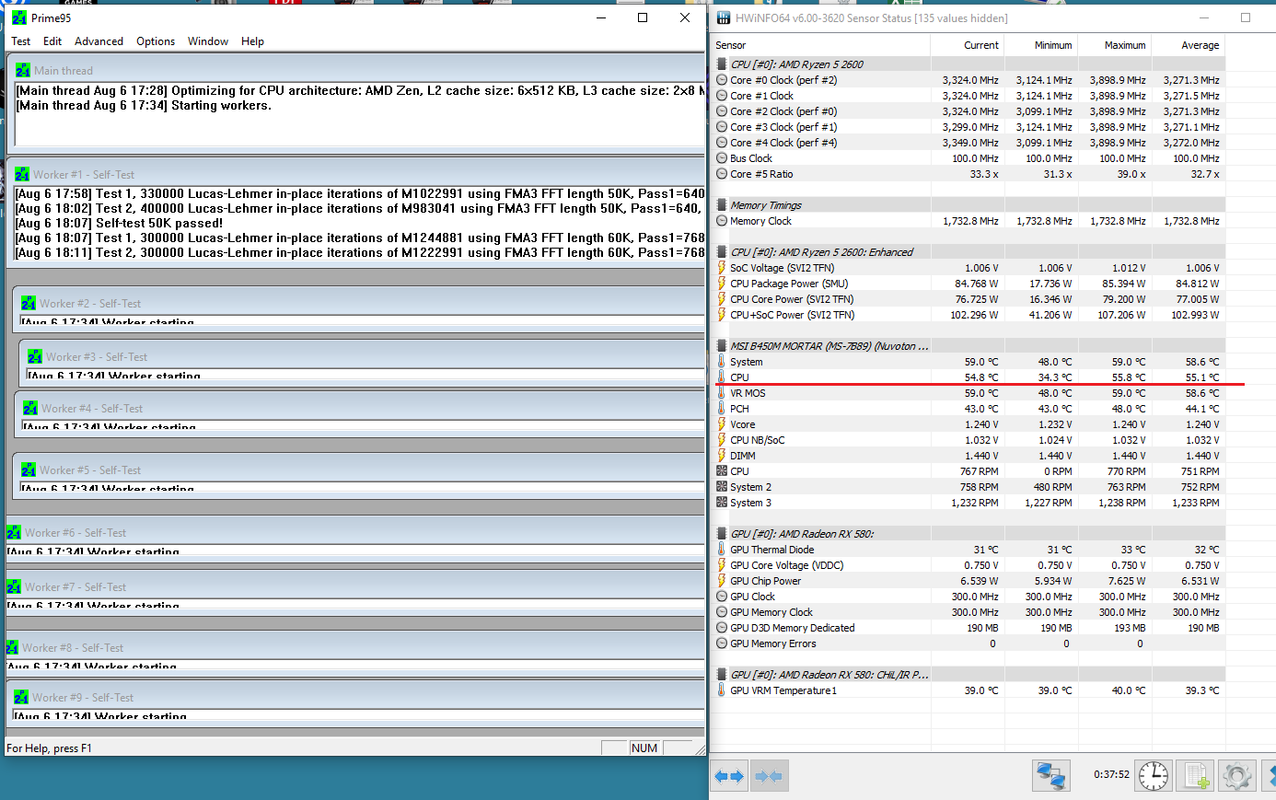1276x800 pixels.
Task: Click the expand-columns blue arrows button in HWiNFO
Action: 730,775
